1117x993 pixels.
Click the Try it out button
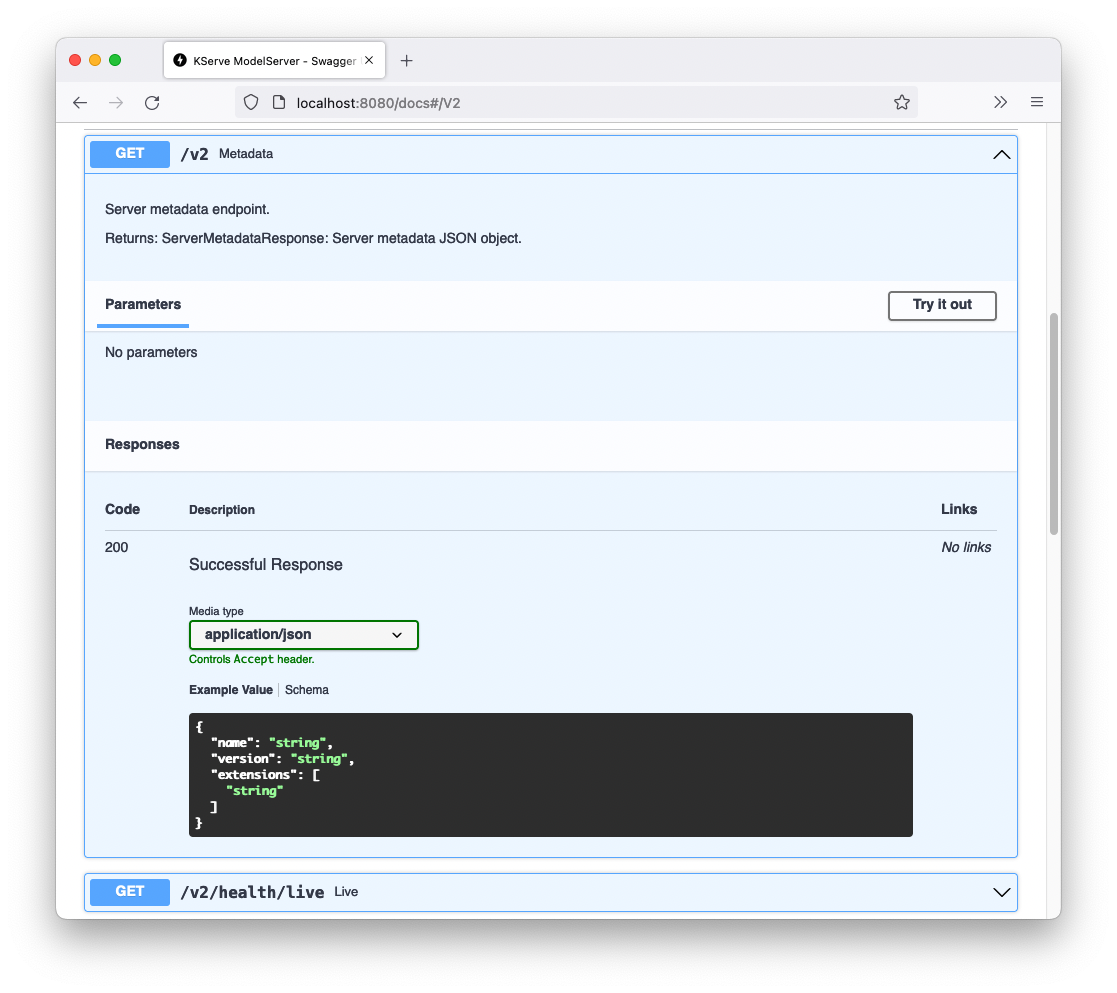pos(941,306)
